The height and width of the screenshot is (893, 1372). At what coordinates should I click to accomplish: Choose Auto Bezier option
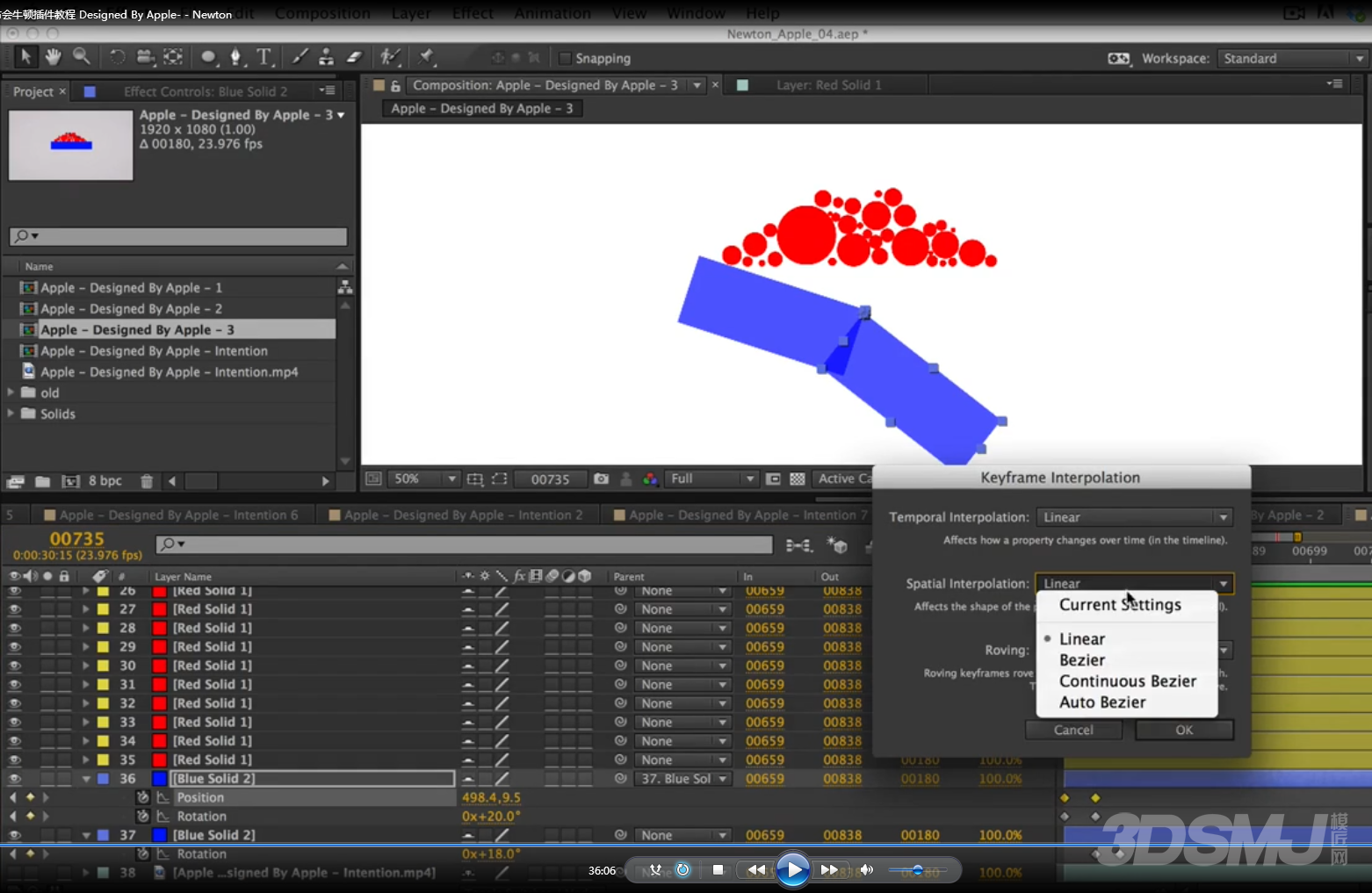click(1102, 702)
